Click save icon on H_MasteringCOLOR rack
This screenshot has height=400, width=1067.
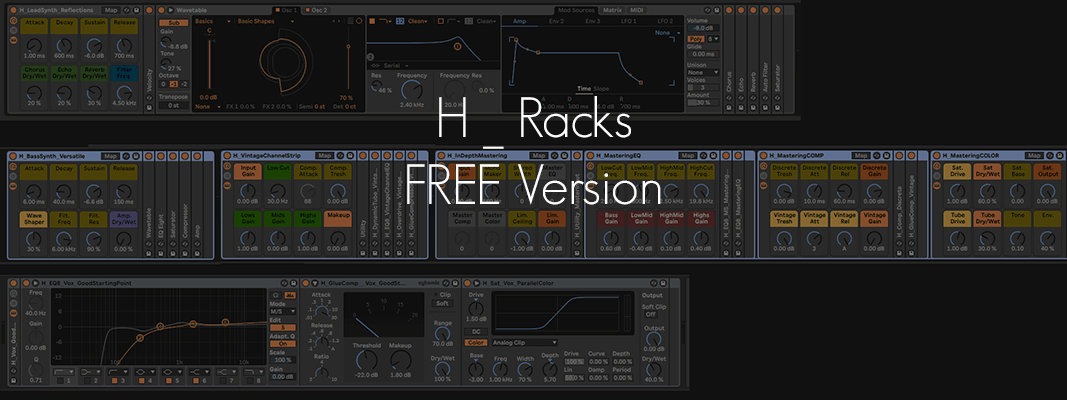[x=1061, y=156]
